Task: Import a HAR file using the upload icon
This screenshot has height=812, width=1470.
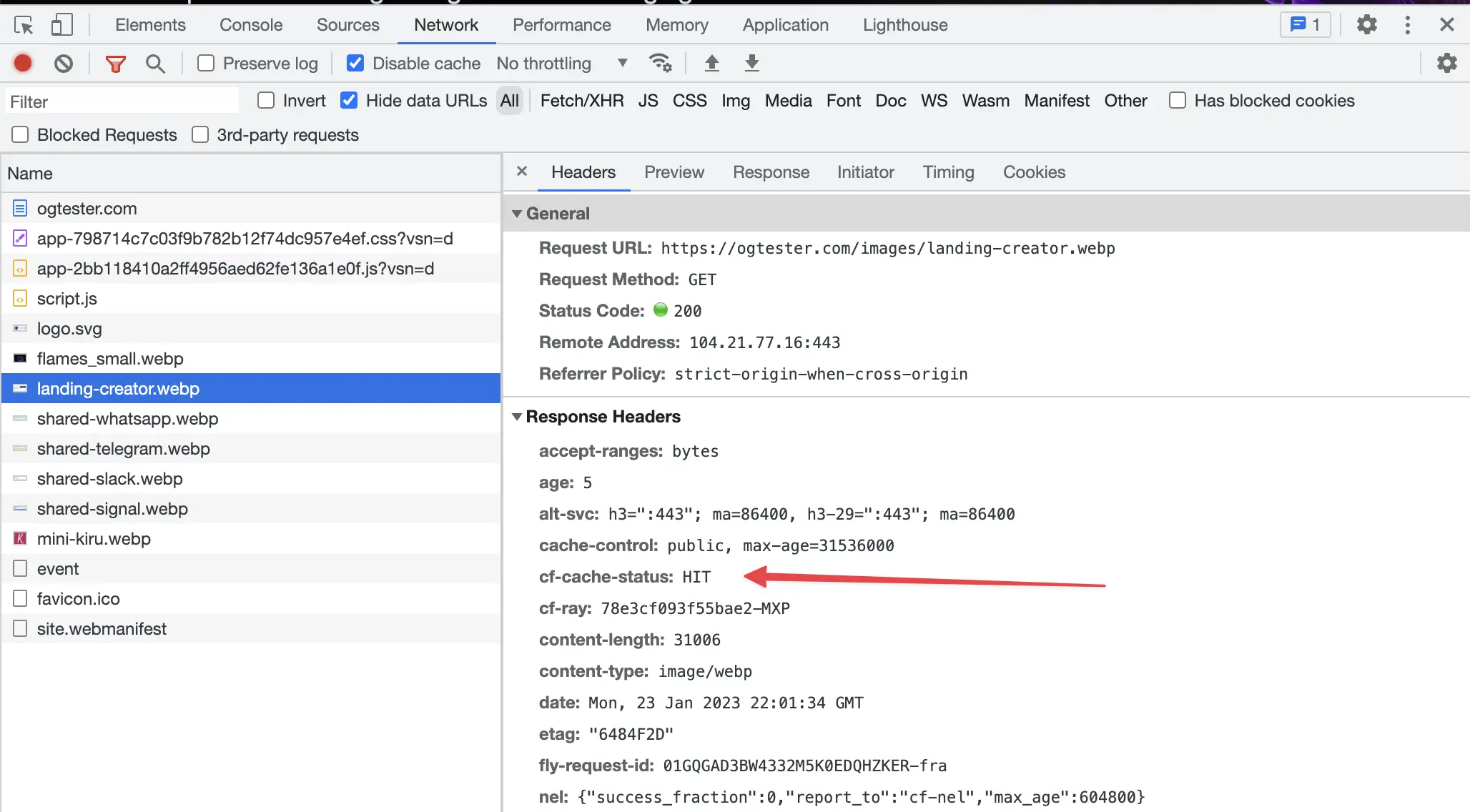Action: coord(712,63)
